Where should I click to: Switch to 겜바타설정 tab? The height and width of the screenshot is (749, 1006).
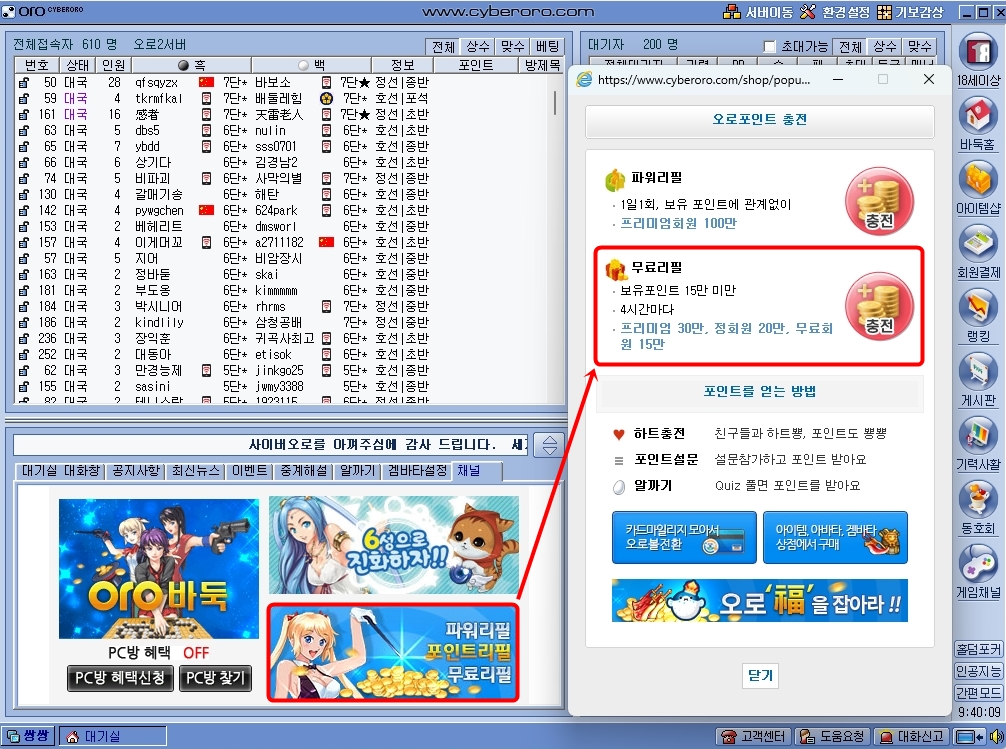pos(417,470)
